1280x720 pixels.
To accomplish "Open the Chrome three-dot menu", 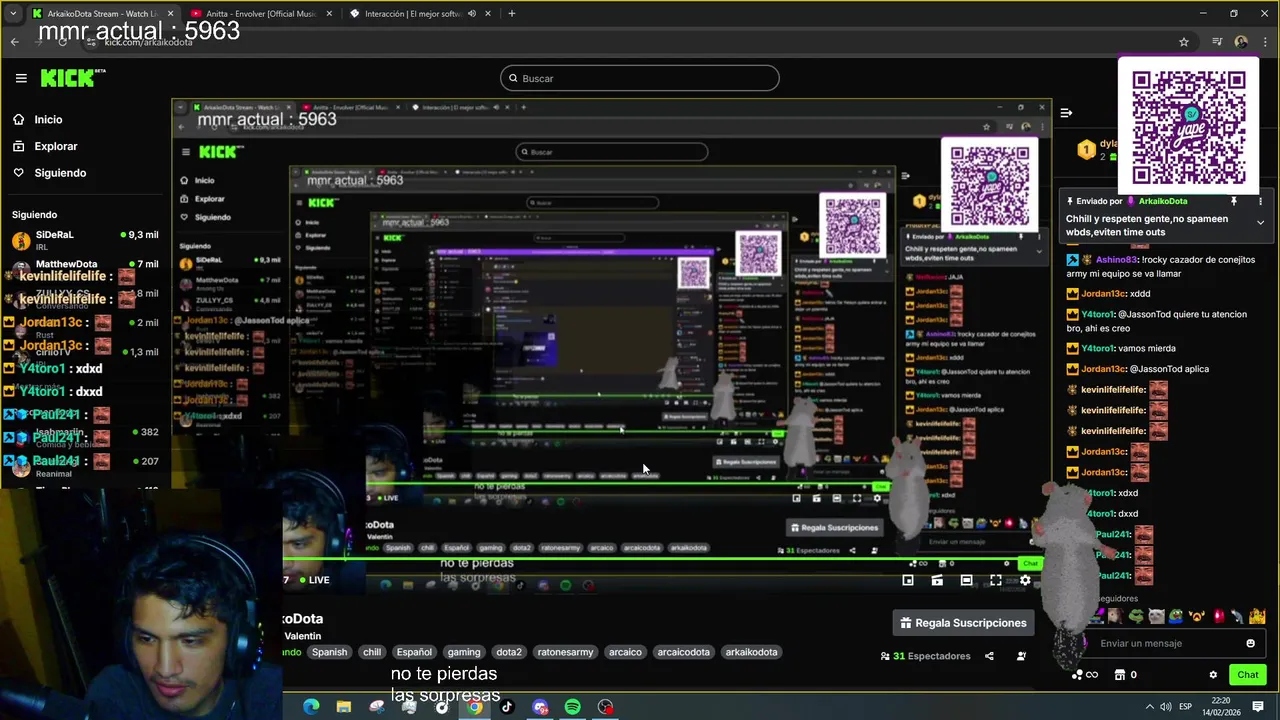I will 1264,42.
